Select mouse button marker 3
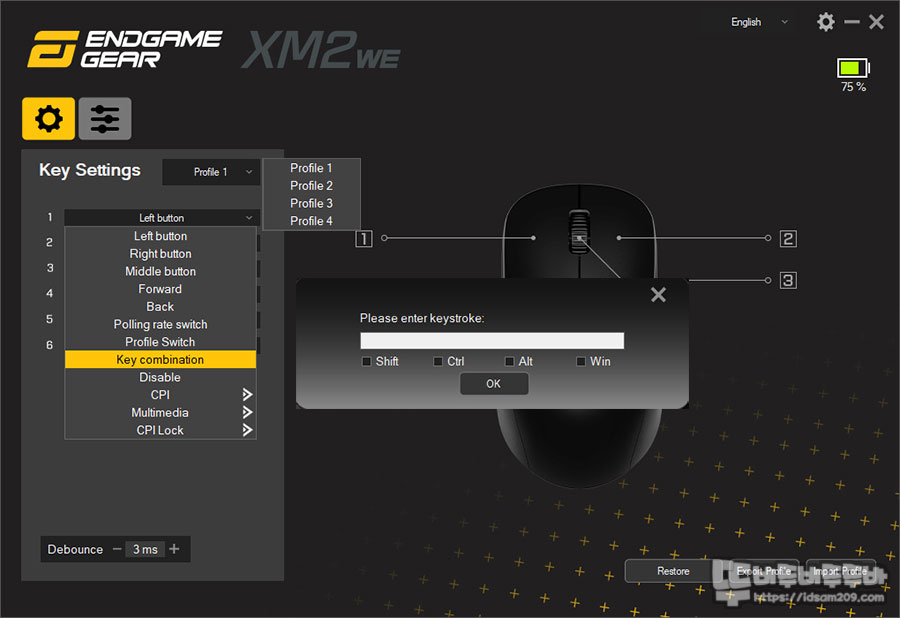 788,281
